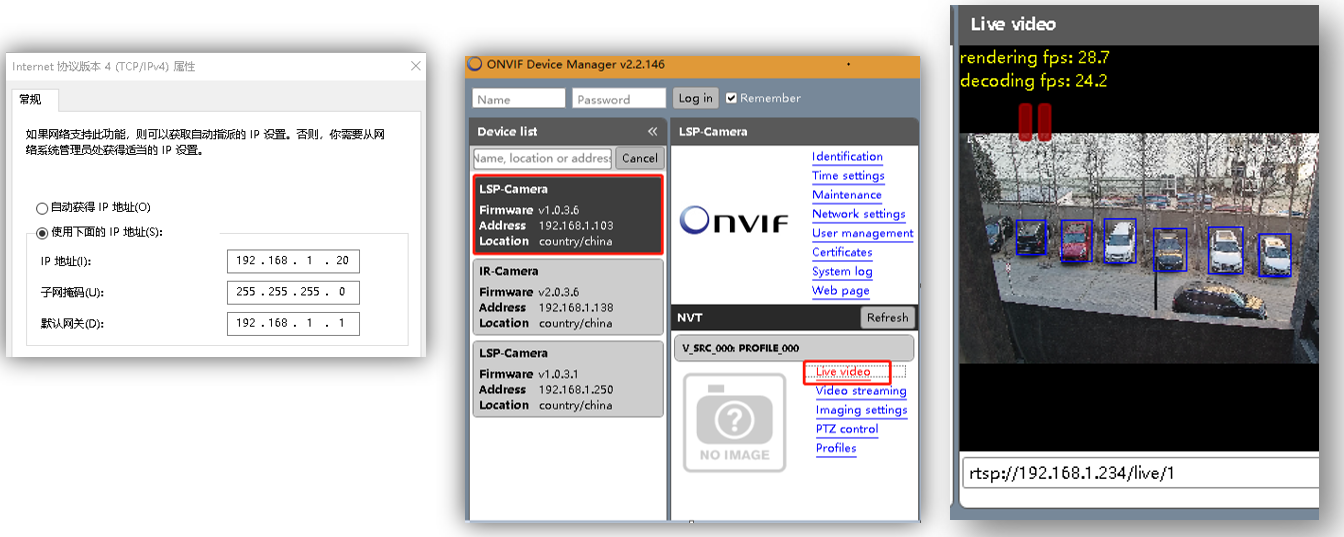Pause the live video with the red pause icon

point(1035,120)
